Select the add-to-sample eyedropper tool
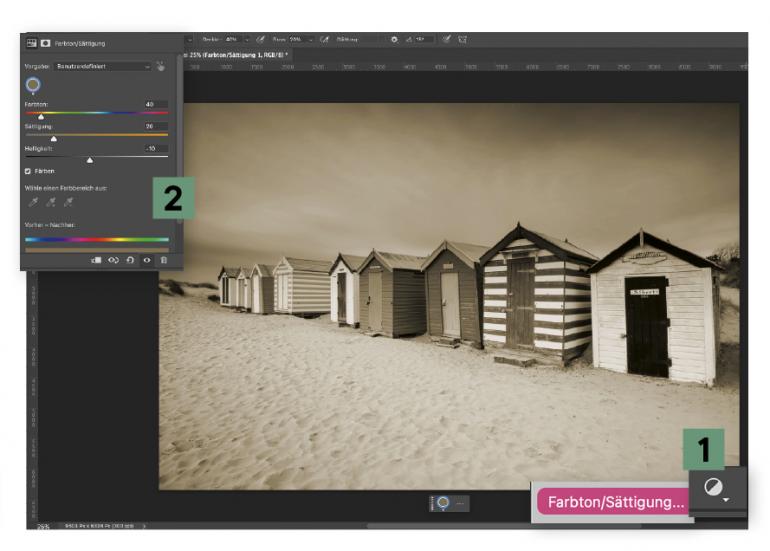The image size is (770, 551). pyautogui.click(x=51, y=202)
